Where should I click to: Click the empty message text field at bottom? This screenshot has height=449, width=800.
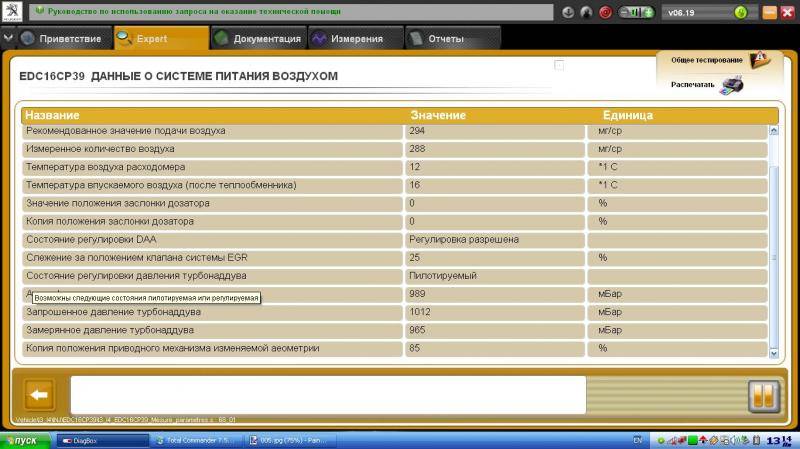pos(328,394)
